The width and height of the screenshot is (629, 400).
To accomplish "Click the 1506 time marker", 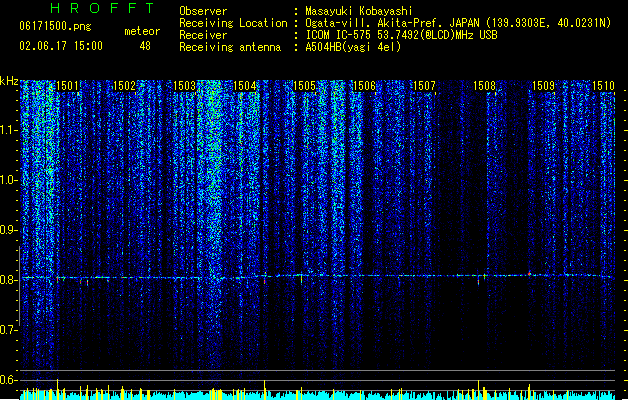I will [364, 86].
